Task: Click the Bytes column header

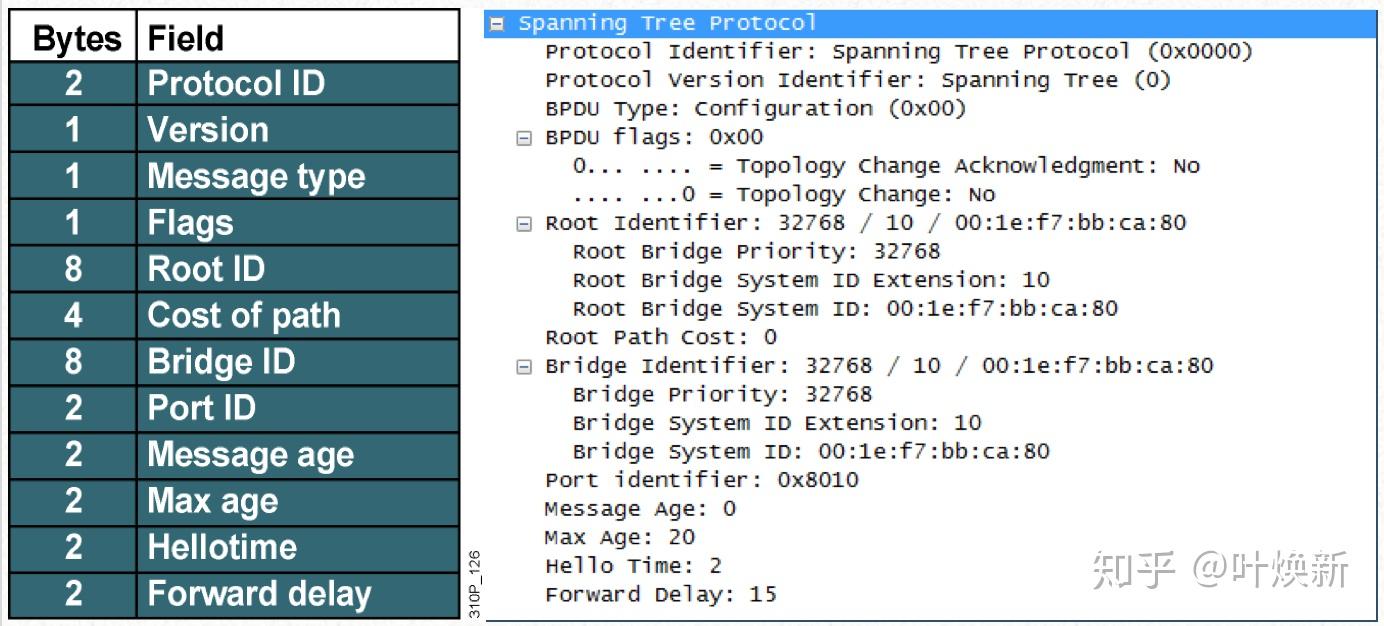Action: (76, 39)
